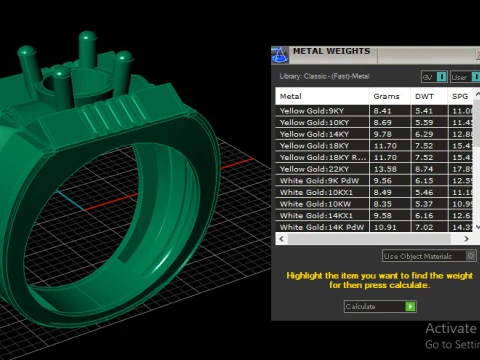Click horizontal scrollbar right arrow
This screenshot has width=480, height=360.
click(x=466, y=239)
